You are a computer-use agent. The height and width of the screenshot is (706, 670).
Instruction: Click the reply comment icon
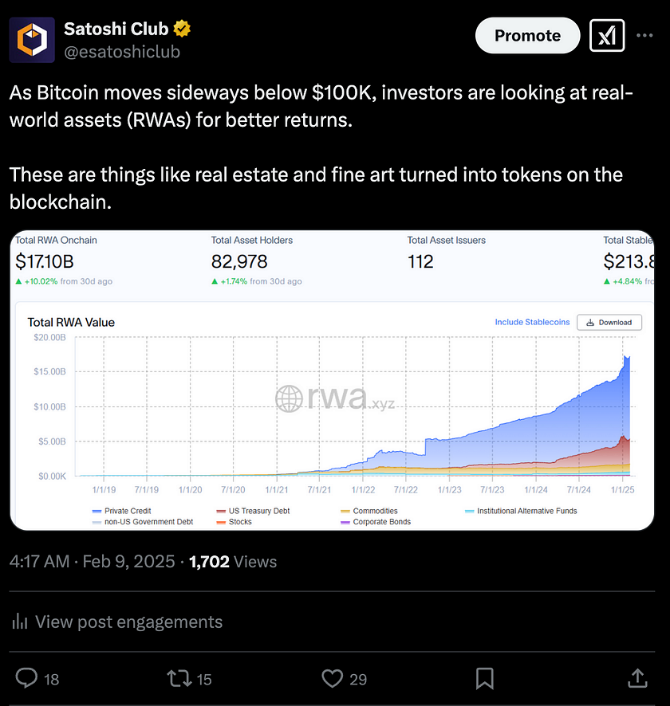[27, 679]
